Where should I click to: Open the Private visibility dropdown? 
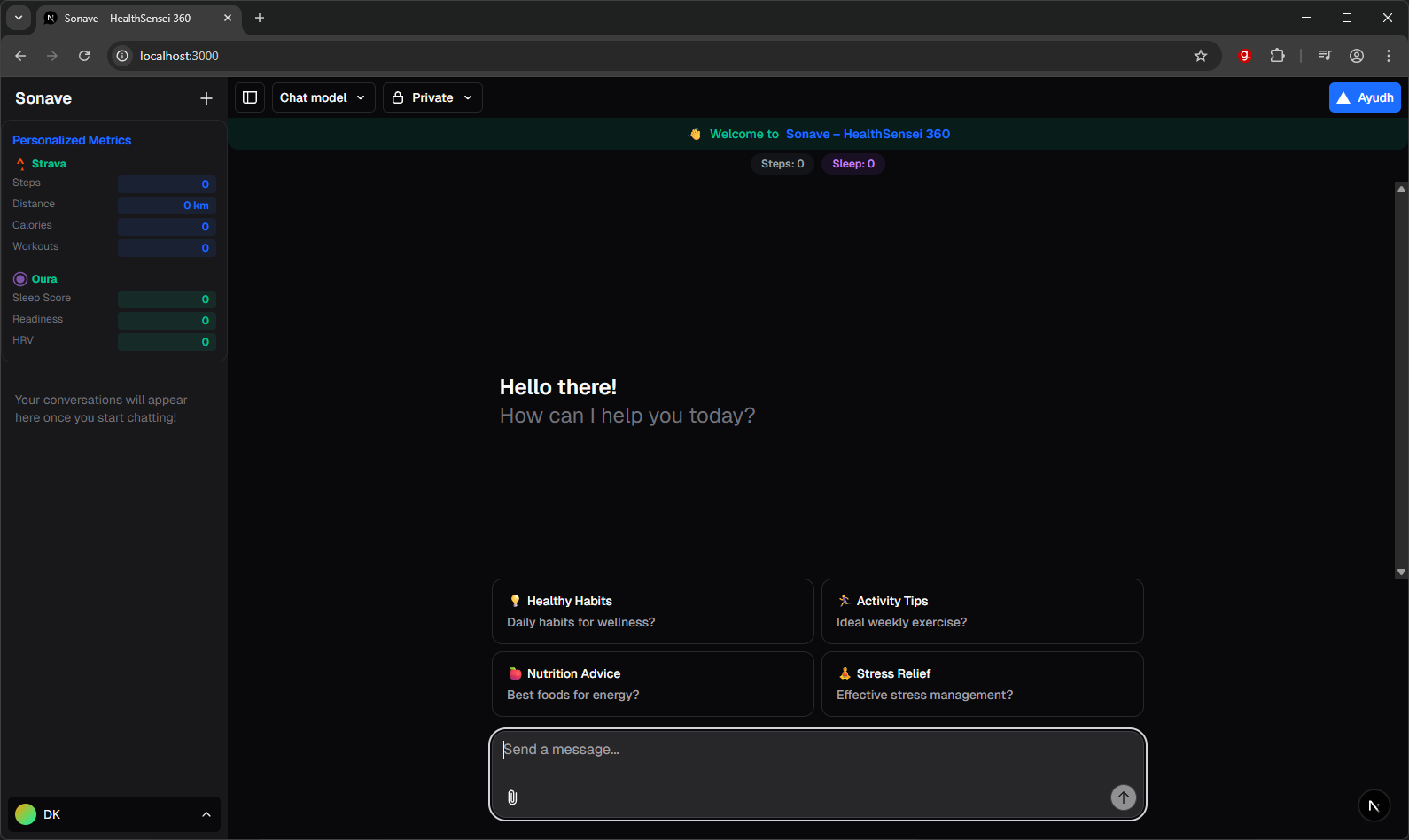[432, 97]
